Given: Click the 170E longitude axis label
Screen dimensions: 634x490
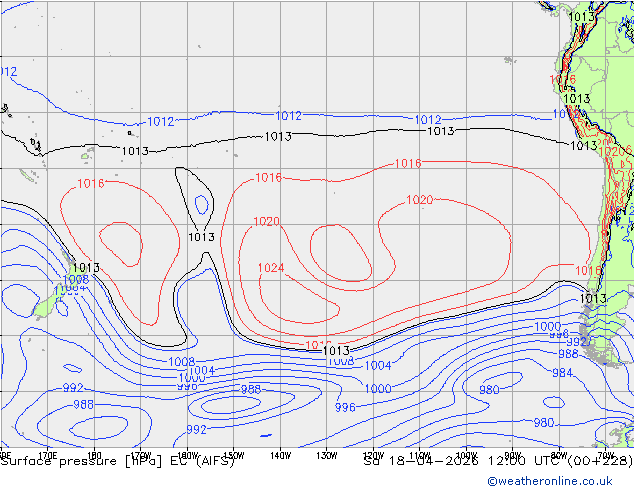Looking at the screenshot, I should pos(48,456).
